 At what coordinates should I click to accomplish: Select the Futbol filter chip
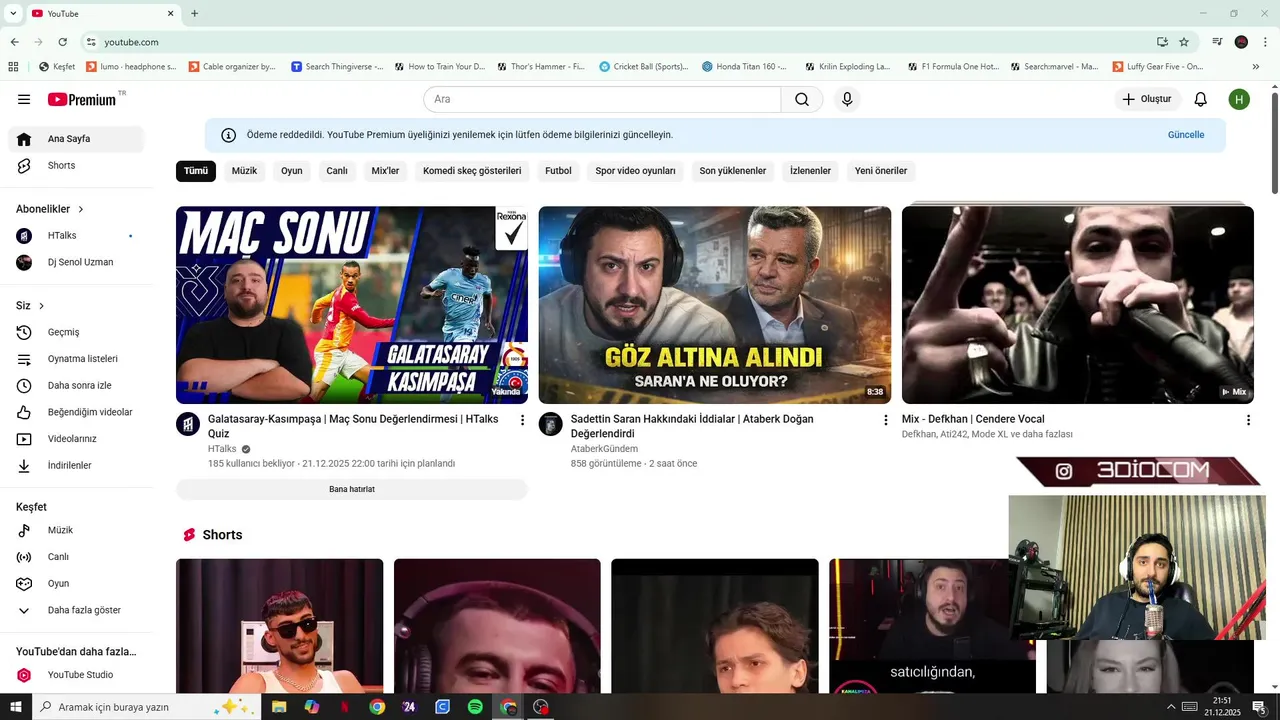(558, 171)
